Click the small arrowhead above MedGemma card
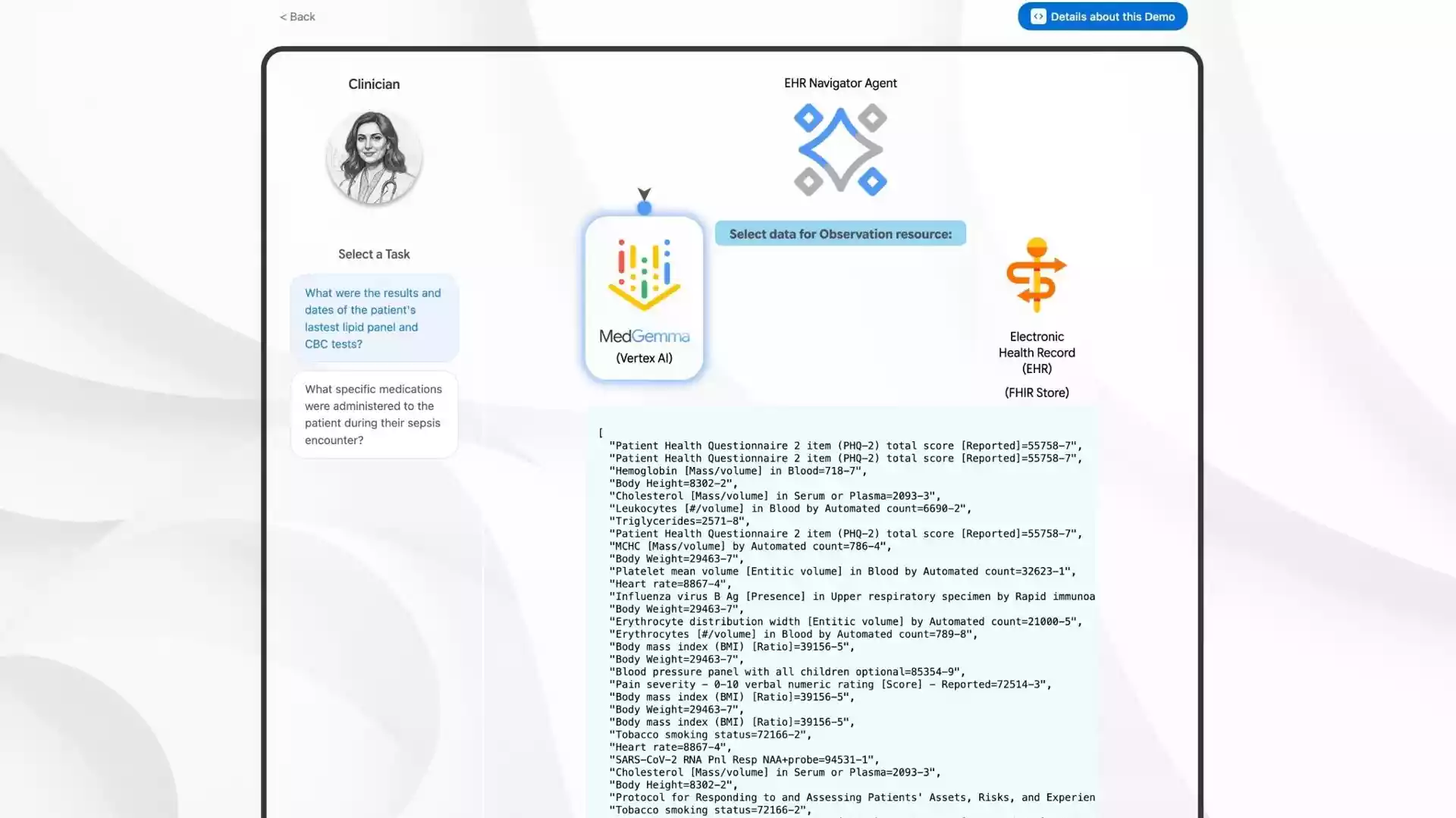Screen dimensions: 1456x818 pyautogui.click(x=644, y=194)
